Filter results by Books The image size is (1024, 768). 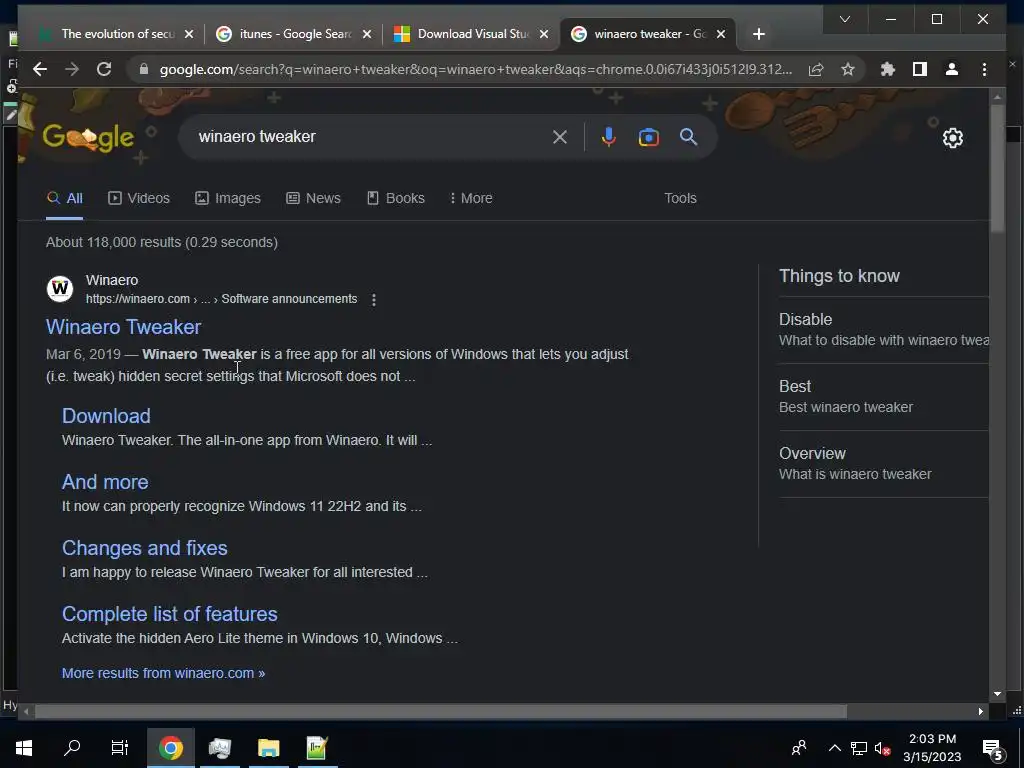396,199
